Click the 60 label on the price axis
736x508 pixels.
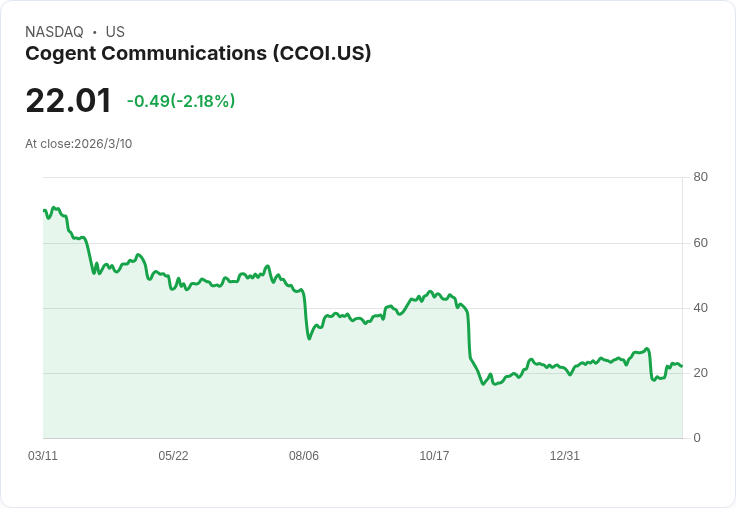700,243
